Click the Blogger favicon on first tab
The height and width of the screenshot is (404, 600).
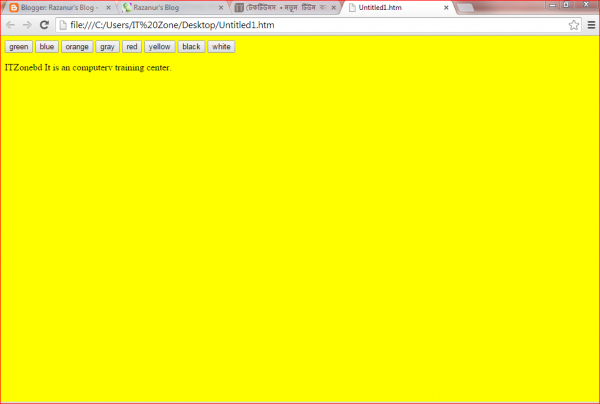[14, 8]
